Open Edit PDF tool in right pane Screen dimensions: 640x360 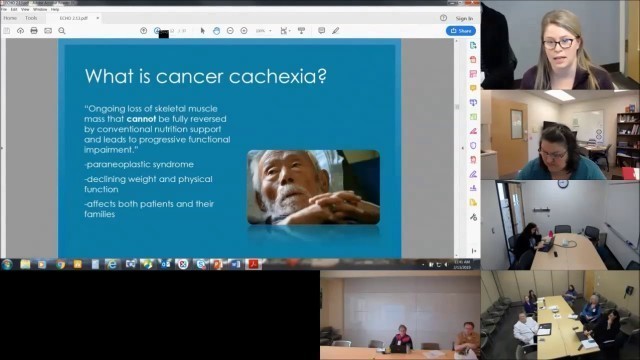(473, 74)
